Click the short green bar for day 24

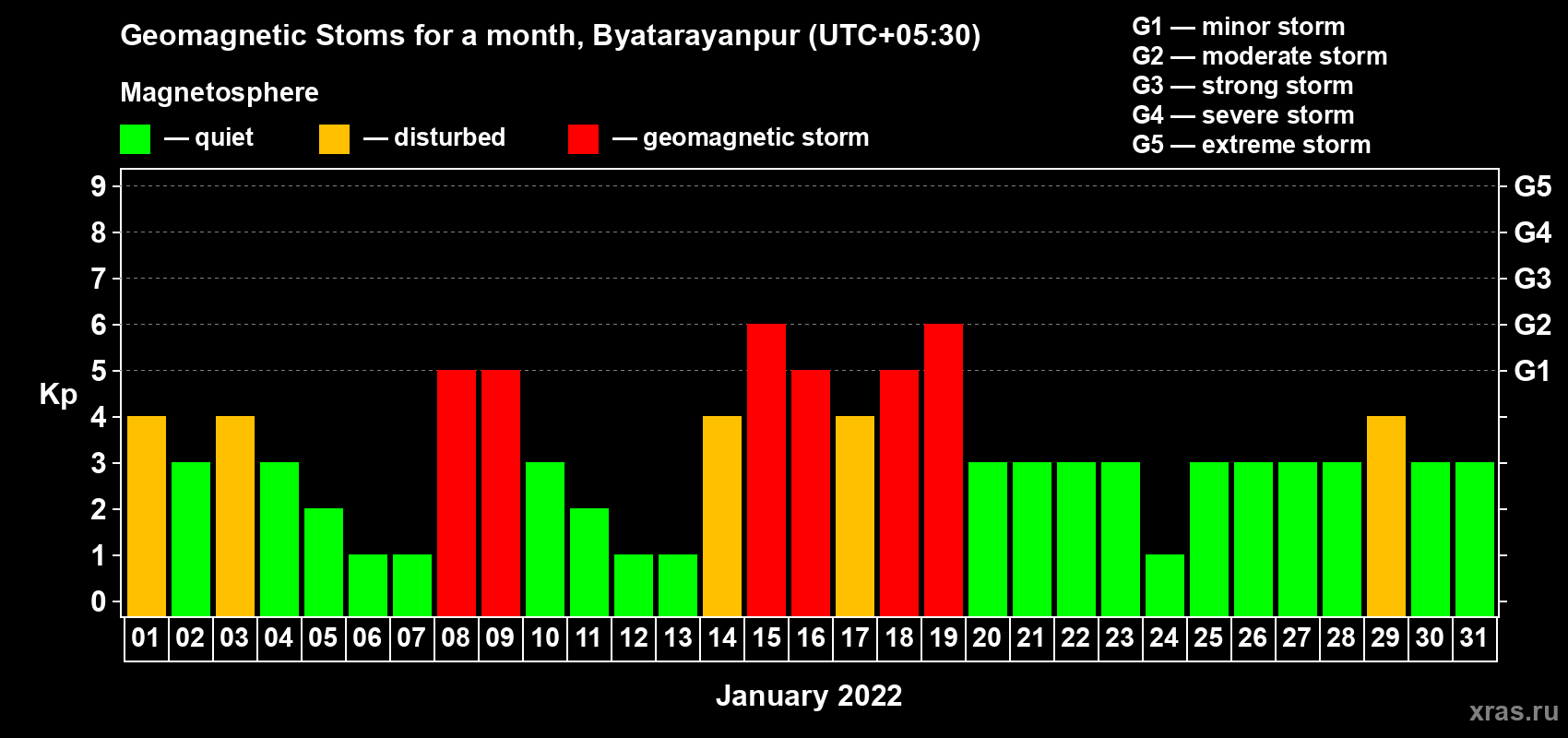[x=1165, y=586]
